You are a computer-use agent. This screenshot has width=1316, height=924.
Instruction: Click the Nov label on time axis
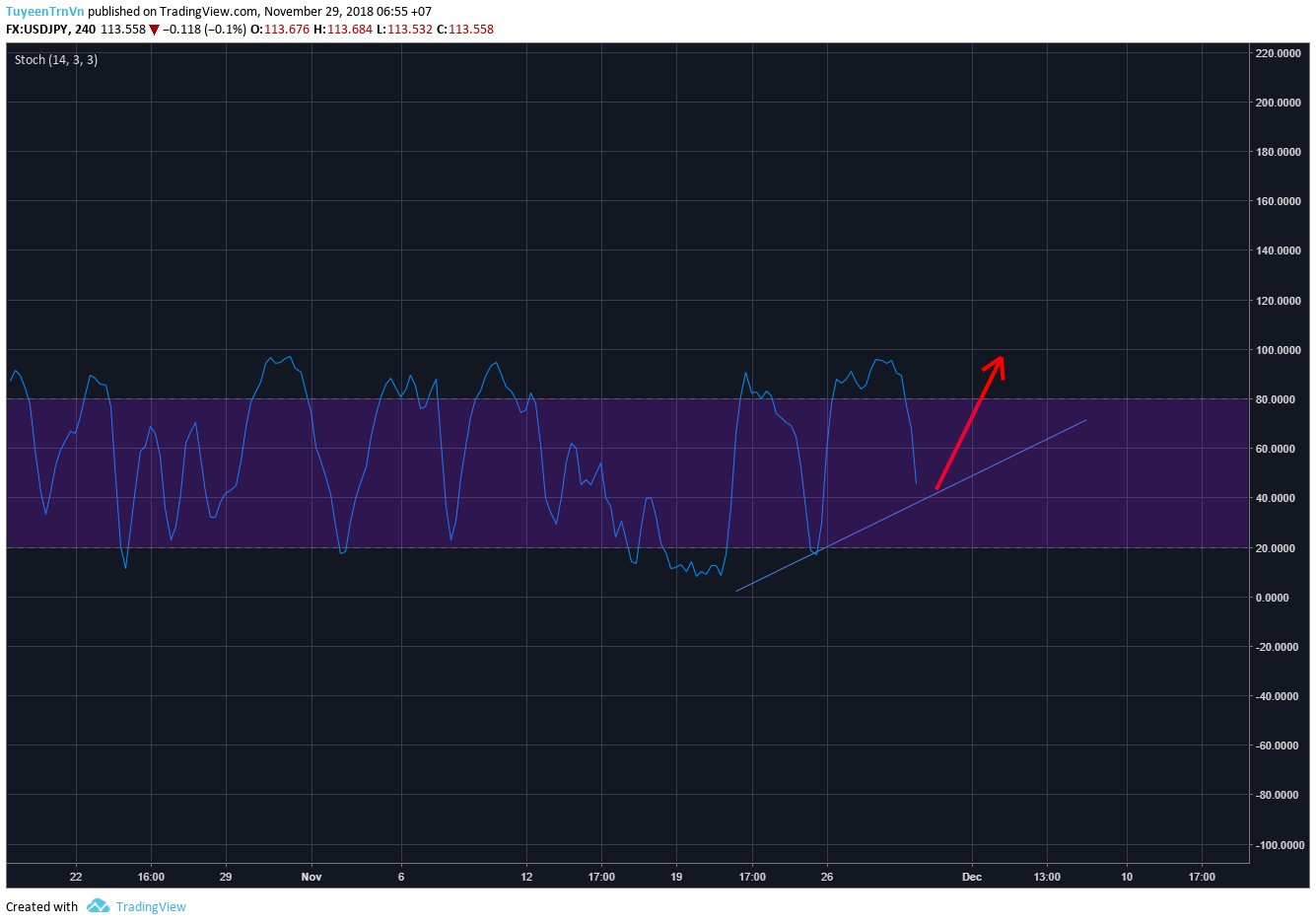point(312,877)
